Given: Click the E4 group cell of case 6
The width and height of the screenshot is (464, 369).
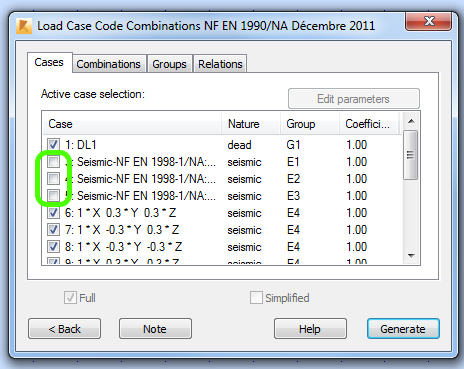Looking at the screenshot, I should (x=293, y=213).
